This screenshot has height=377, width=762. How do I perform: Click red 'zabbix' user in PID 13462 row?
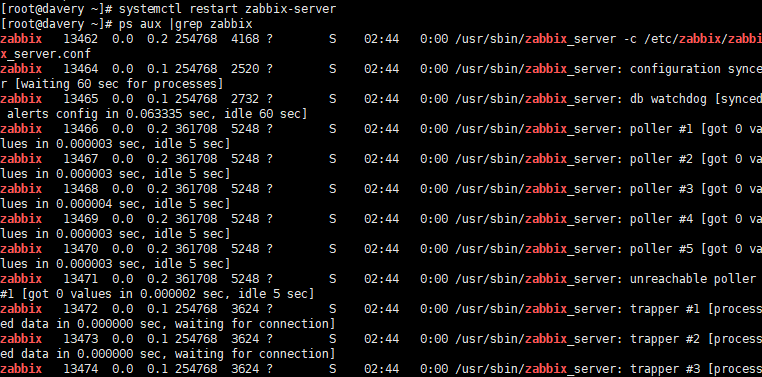21,39
